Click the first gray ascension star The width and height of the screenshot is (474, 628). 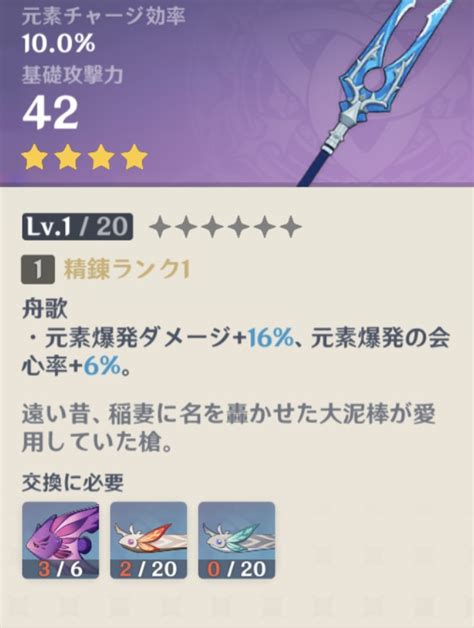[161, 227]
